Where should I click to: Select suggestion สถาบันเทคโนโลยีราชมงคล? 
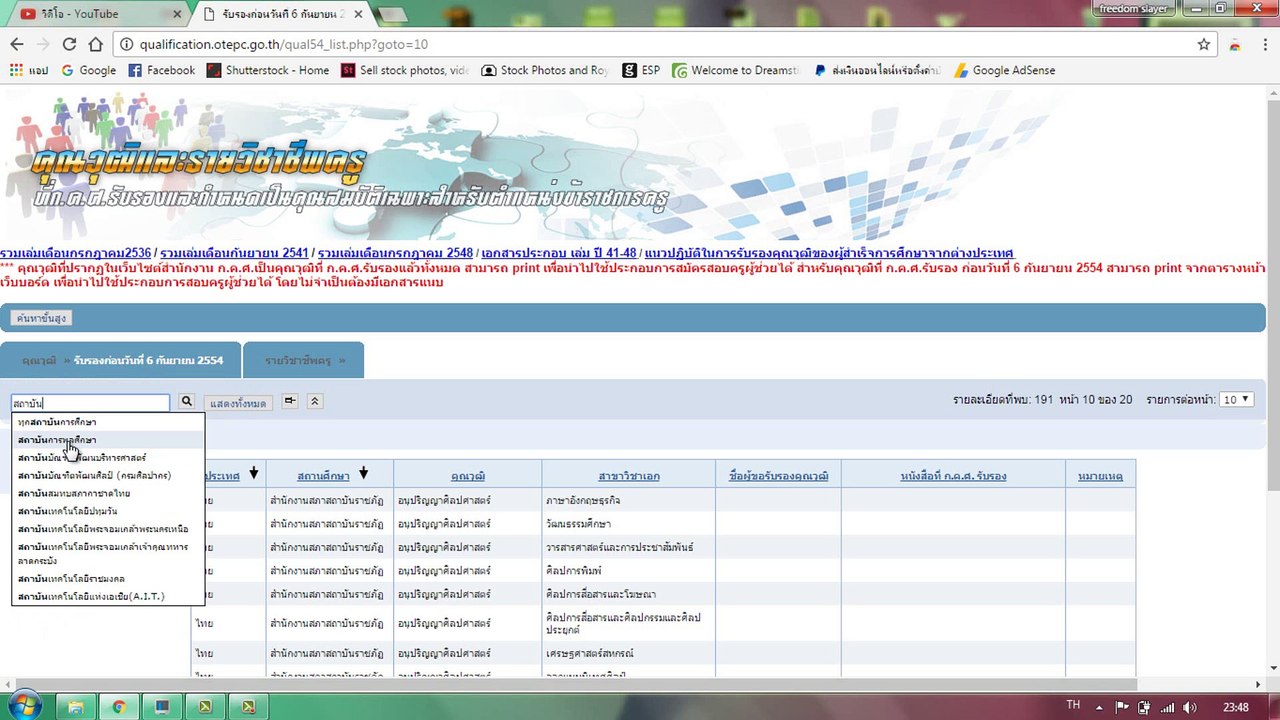(x=108, y=579)
